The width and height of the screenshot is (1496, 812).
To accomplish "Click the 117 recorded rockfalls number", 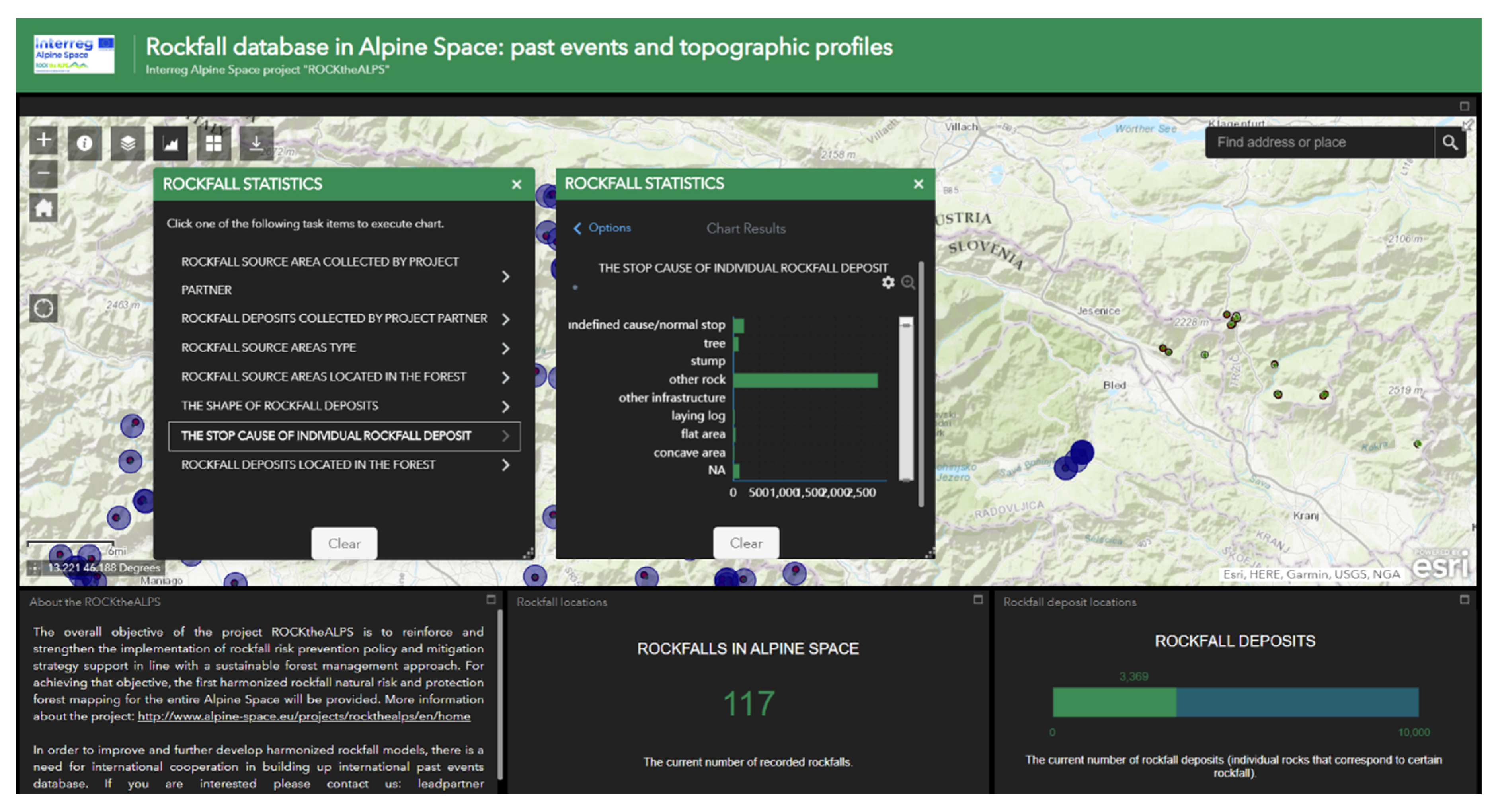I will [749, 703].
